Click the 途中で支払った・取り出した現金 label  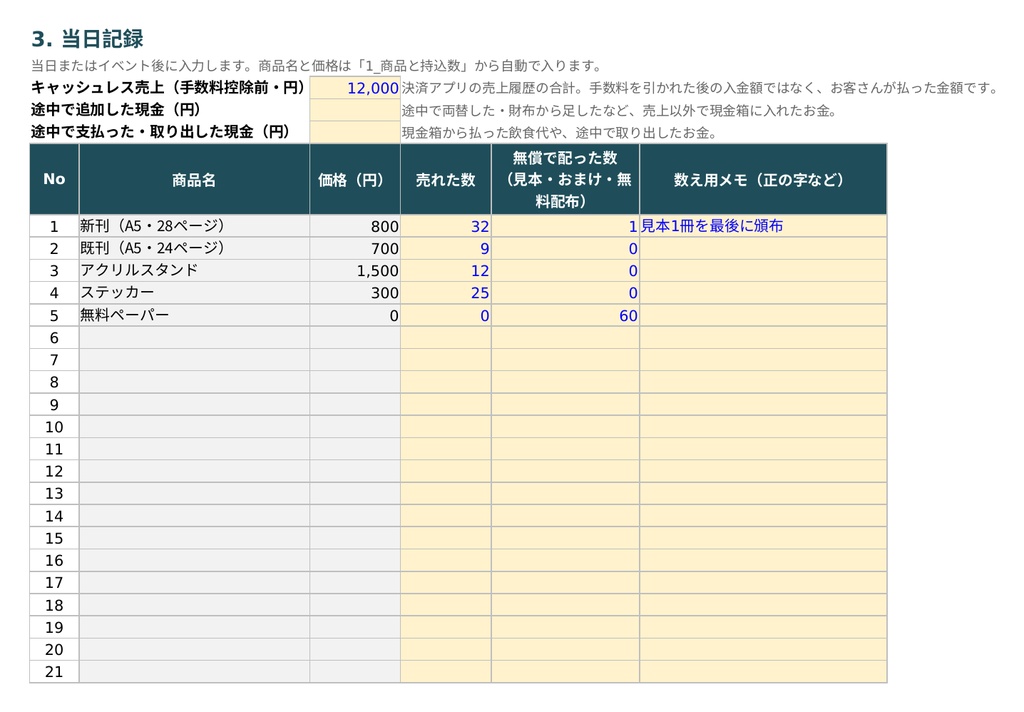160,132
